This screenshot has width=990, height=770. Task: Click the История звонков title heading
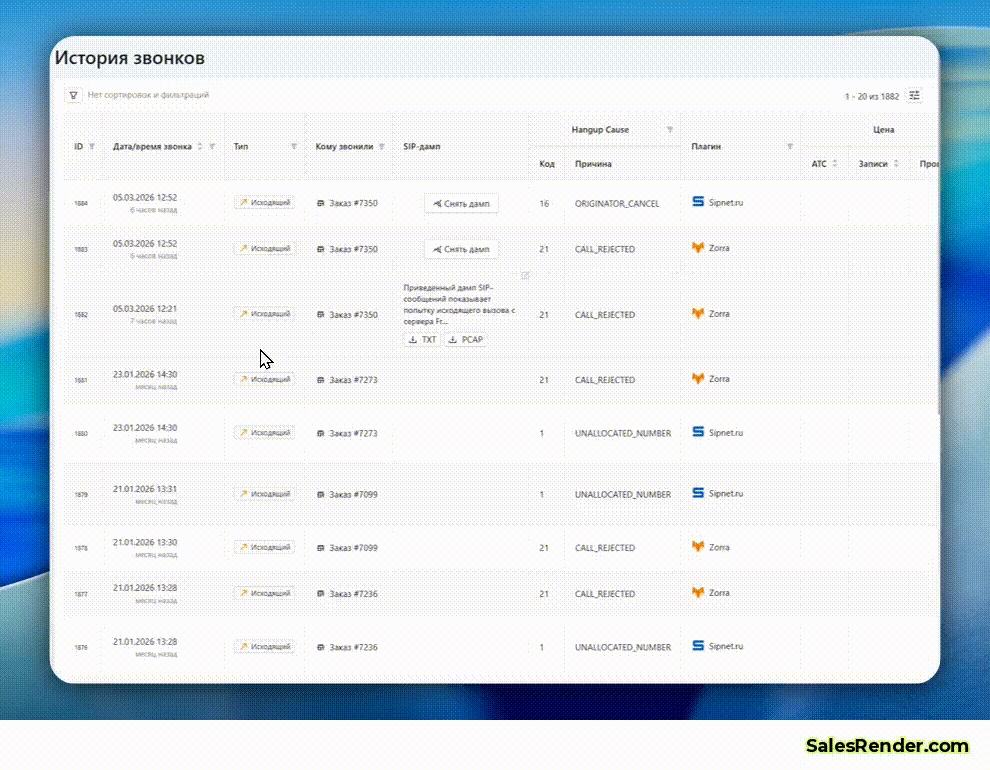pyautogui.click(x=131, y=58)
